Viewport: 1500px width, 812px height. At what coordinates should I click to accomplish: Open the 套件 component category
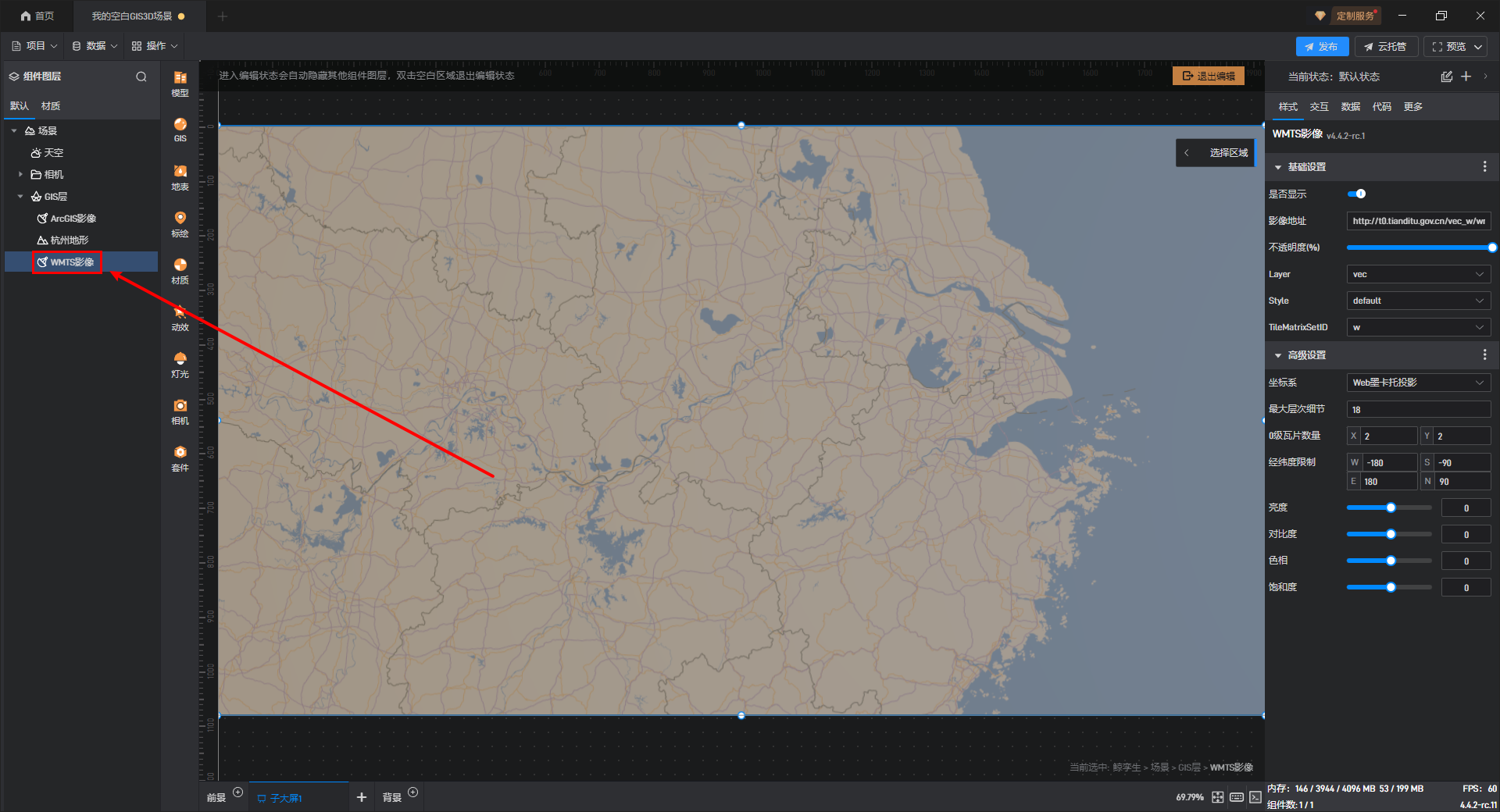click(x=180, y=458)
